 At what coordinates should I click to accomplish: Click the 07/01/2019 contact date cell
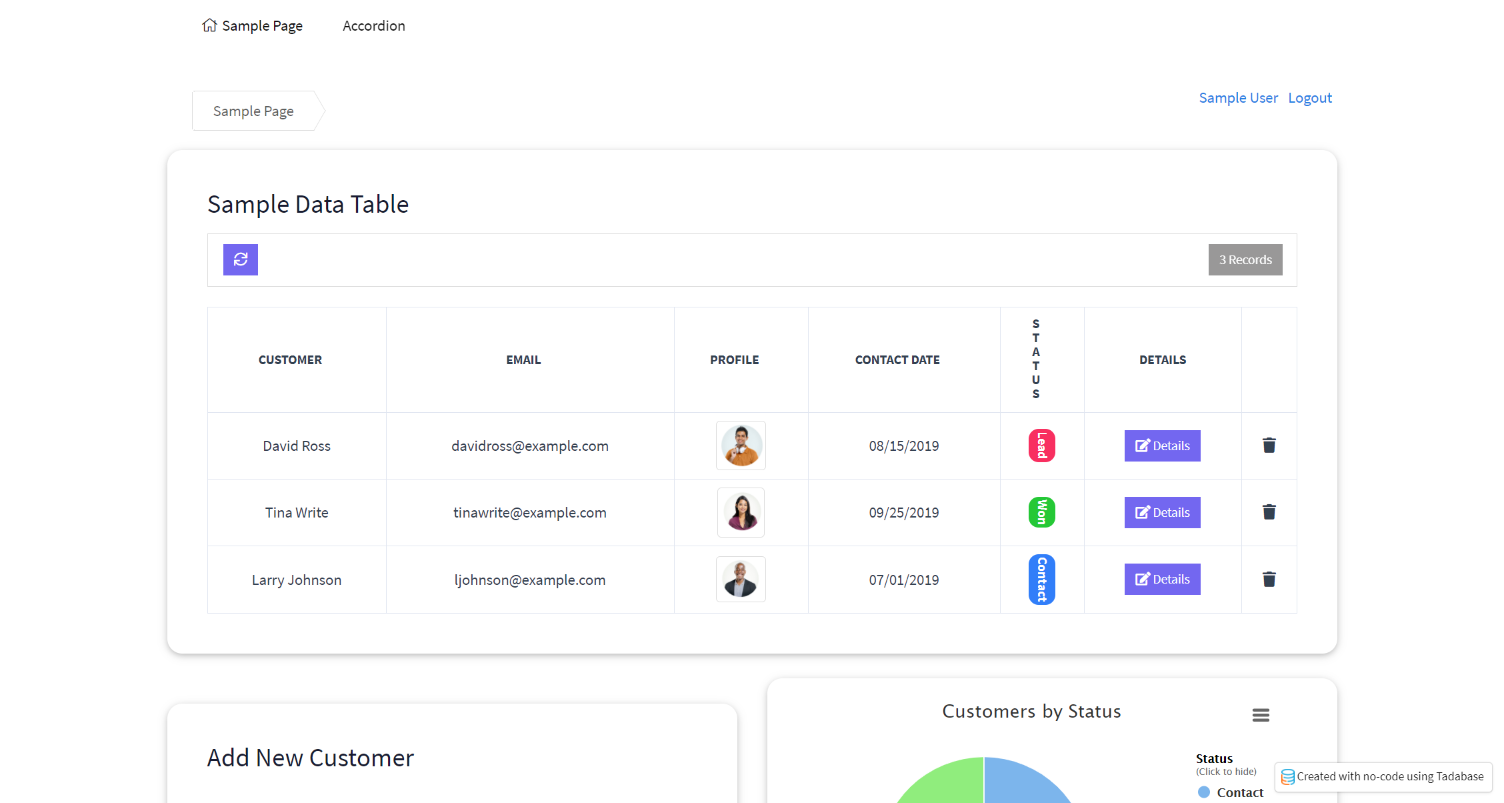904,580
